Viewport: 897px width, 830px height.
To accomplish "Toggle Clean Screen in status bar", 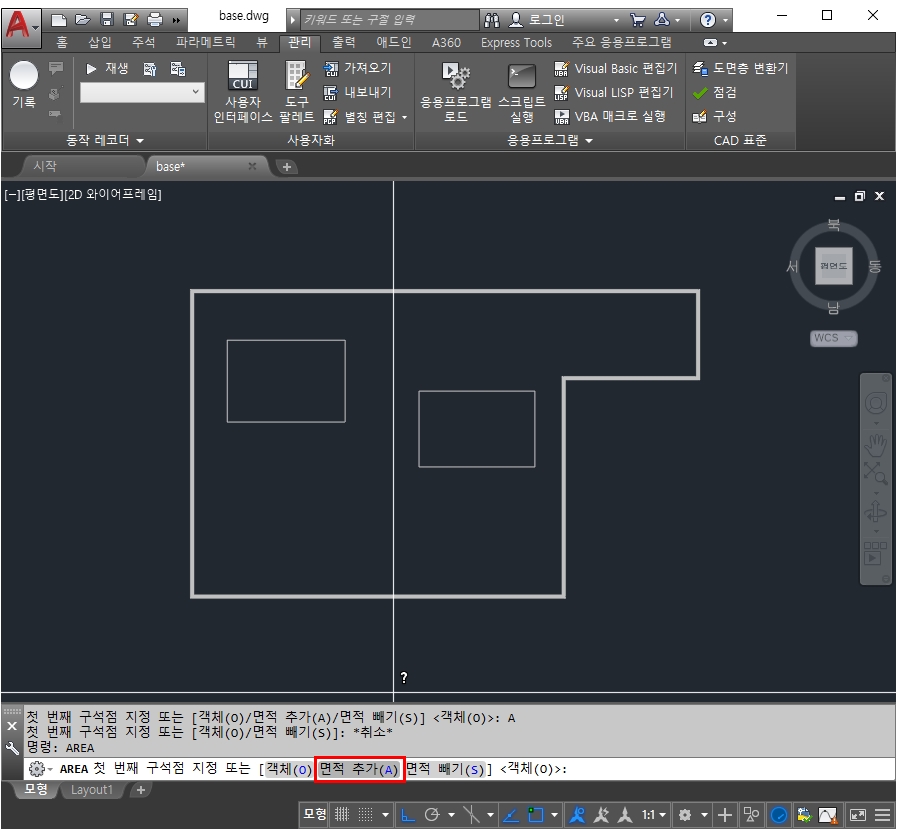I will 858,814.
